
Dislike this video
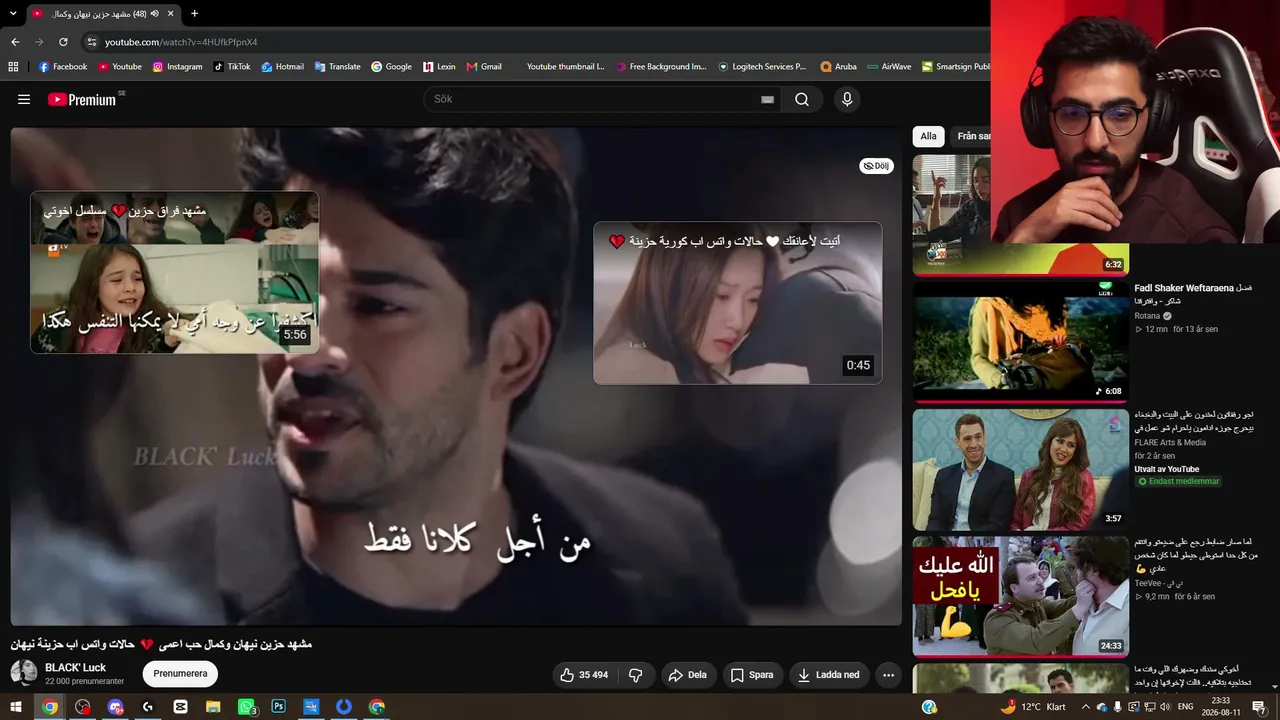click(x=636, y=675)
